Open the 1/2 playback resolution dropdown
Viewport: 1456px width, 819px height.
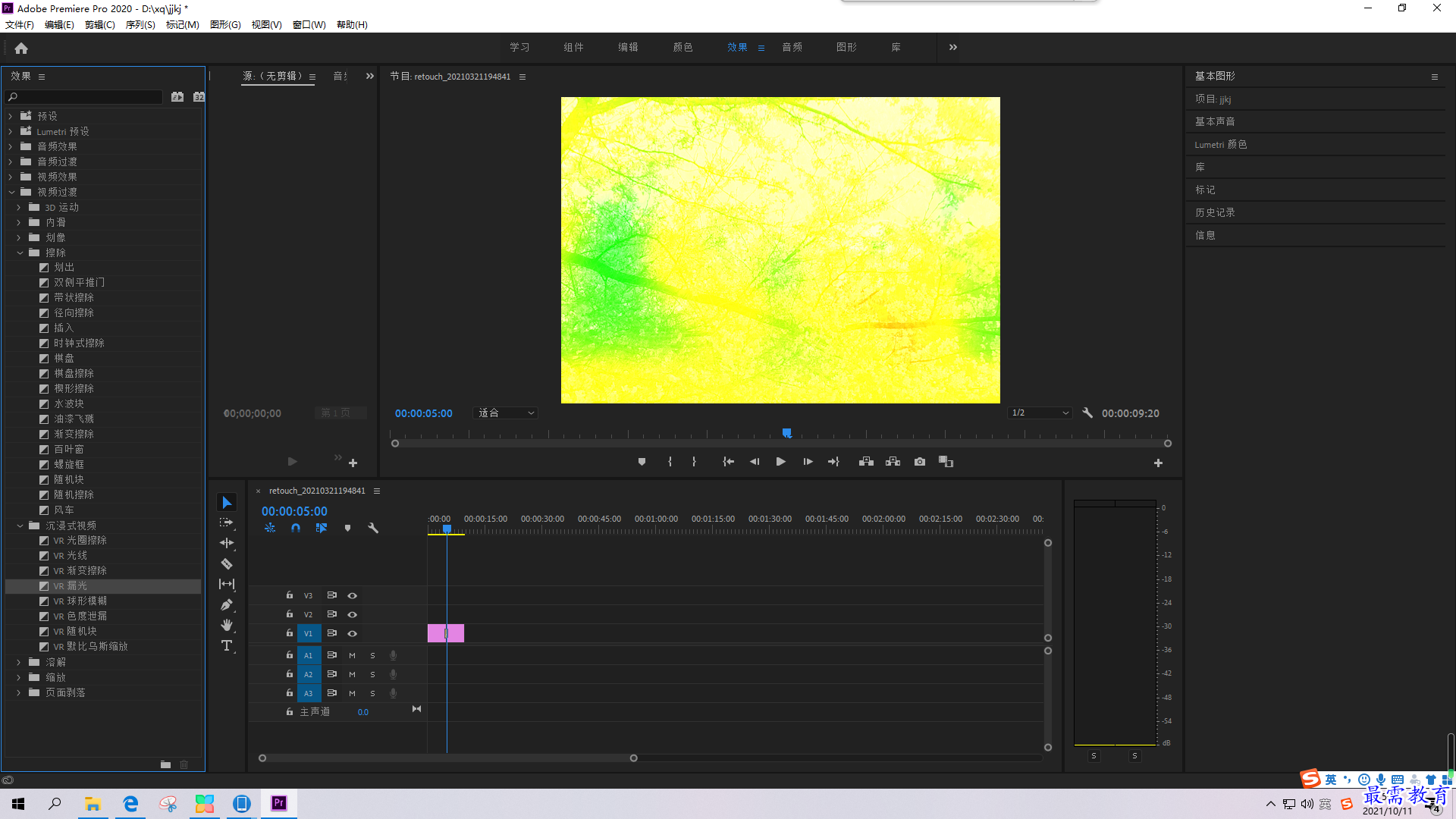(x=1040, y=413)
